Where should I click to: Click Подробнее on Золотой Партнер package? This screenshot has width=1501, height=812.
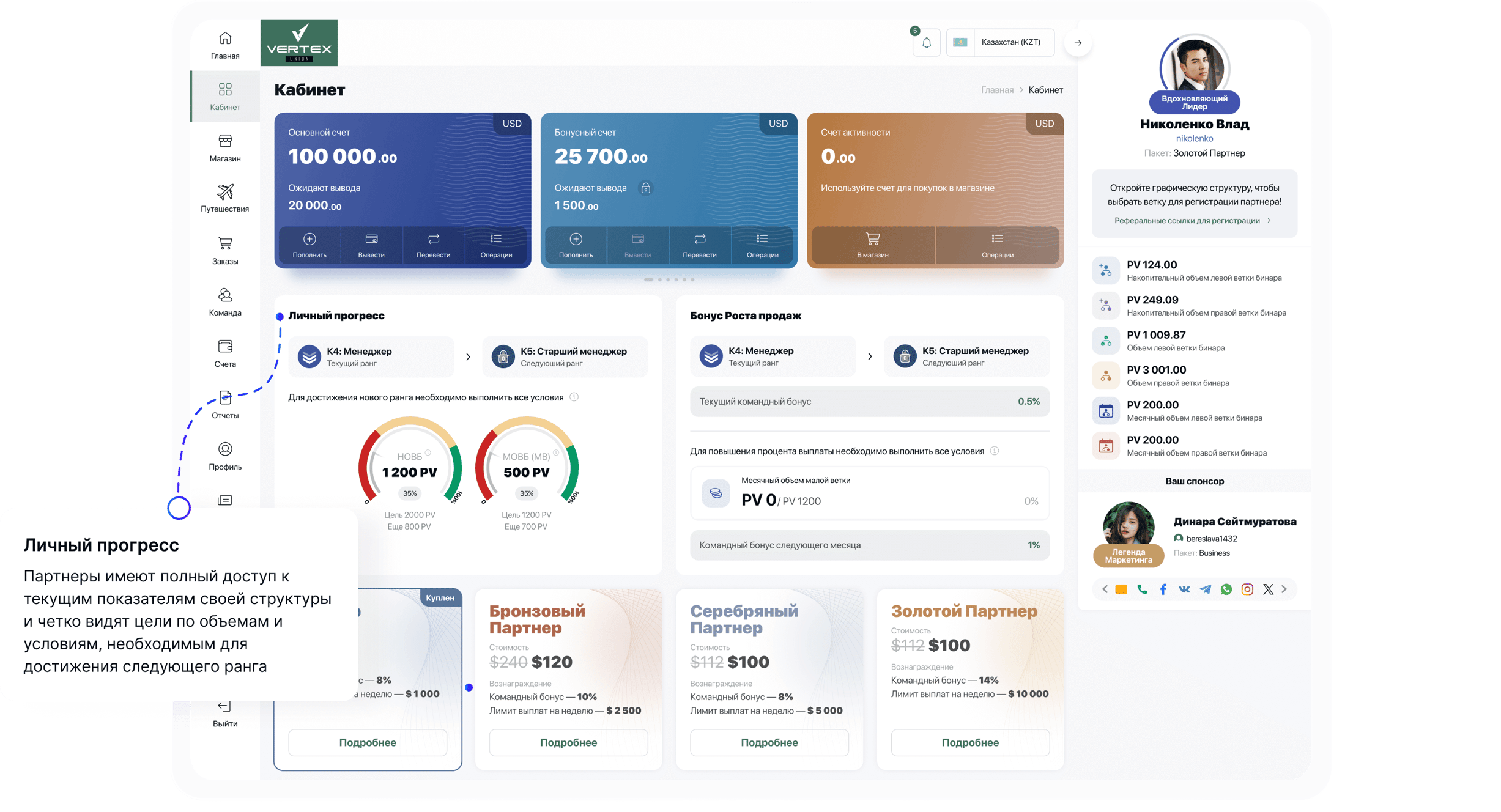(x=969, y=742)
